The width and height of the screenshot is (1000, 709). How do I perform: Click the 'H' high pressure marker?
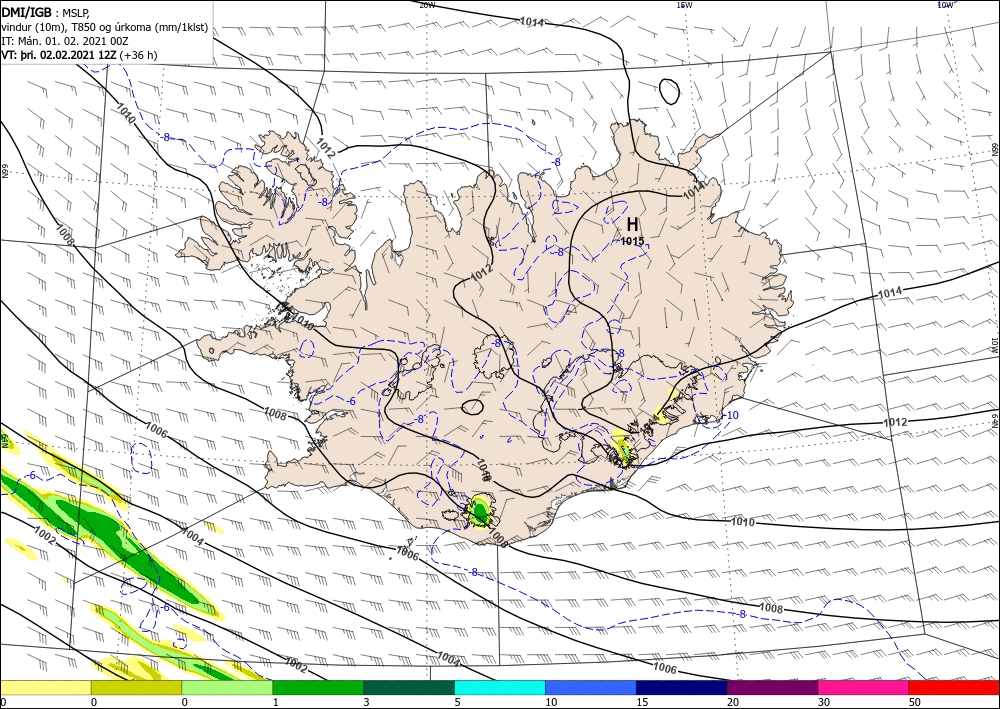tap(632, 224)
